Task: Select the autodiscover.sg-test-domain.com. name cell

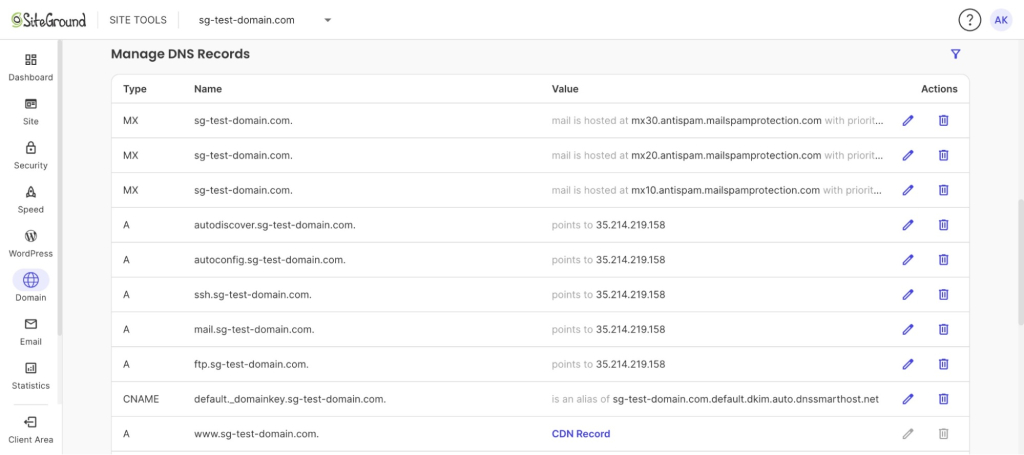Action: tap(275, 225)
